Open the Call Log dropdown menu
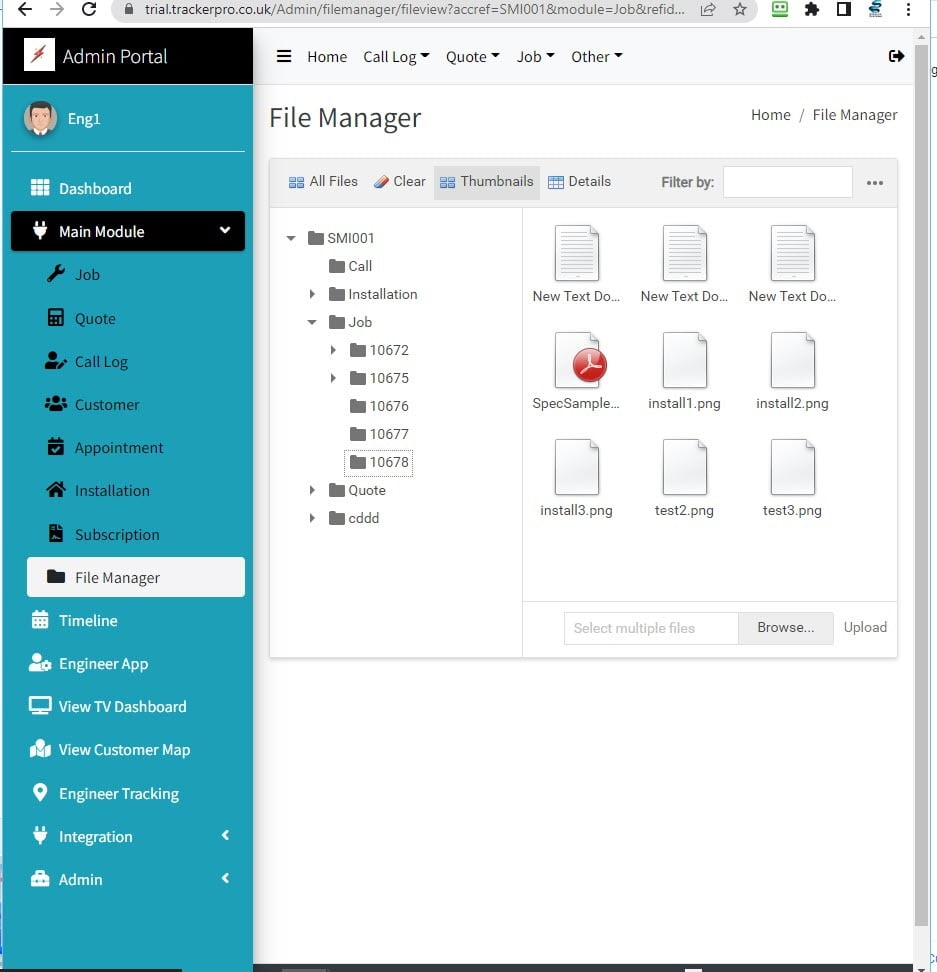 tap(396, 57)
